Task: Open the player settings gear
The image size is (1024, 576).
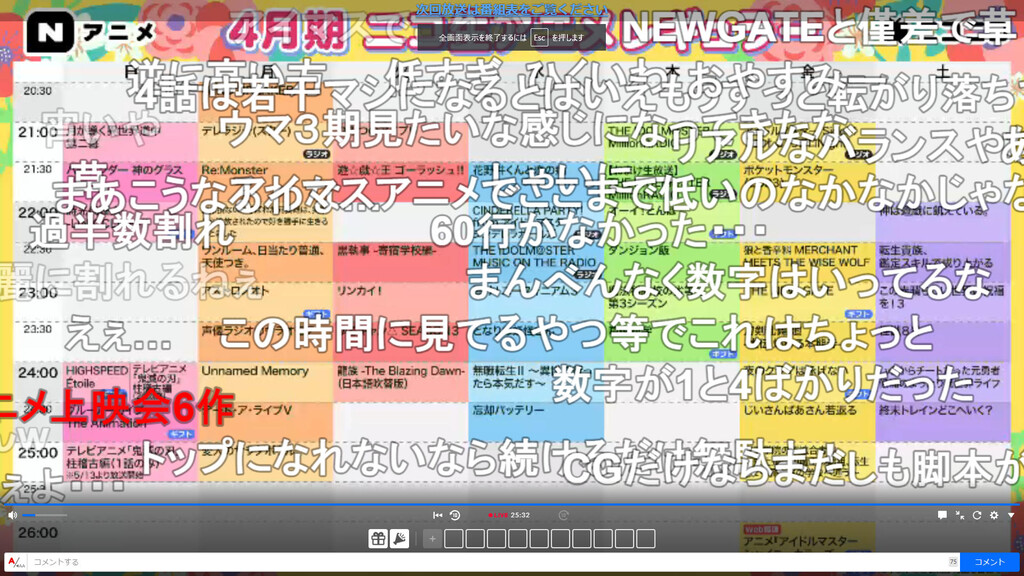Action: [x=994, y=515]
